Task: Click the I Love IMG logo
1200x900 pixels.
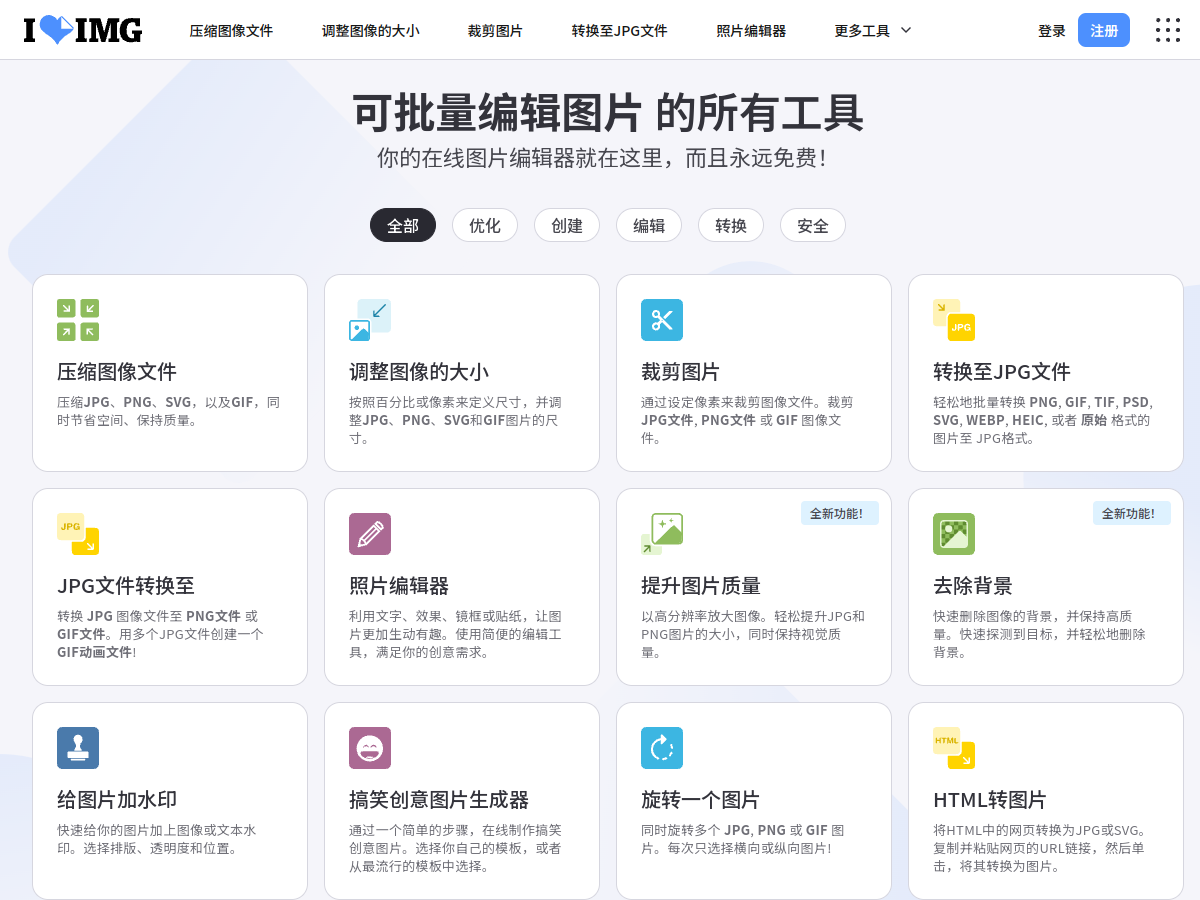Action: tap(83, 30)
